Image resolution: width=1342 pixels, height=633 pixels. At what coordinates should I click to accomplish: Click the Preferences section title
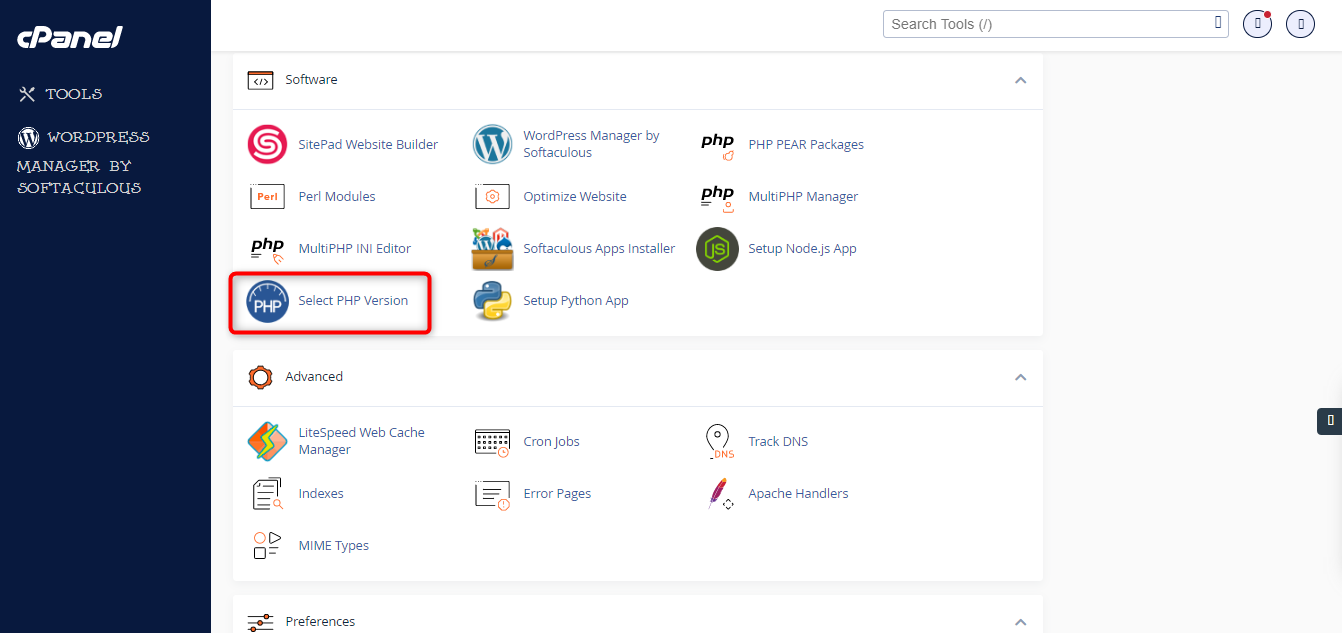pyautogui.click(x=320, y=622)
